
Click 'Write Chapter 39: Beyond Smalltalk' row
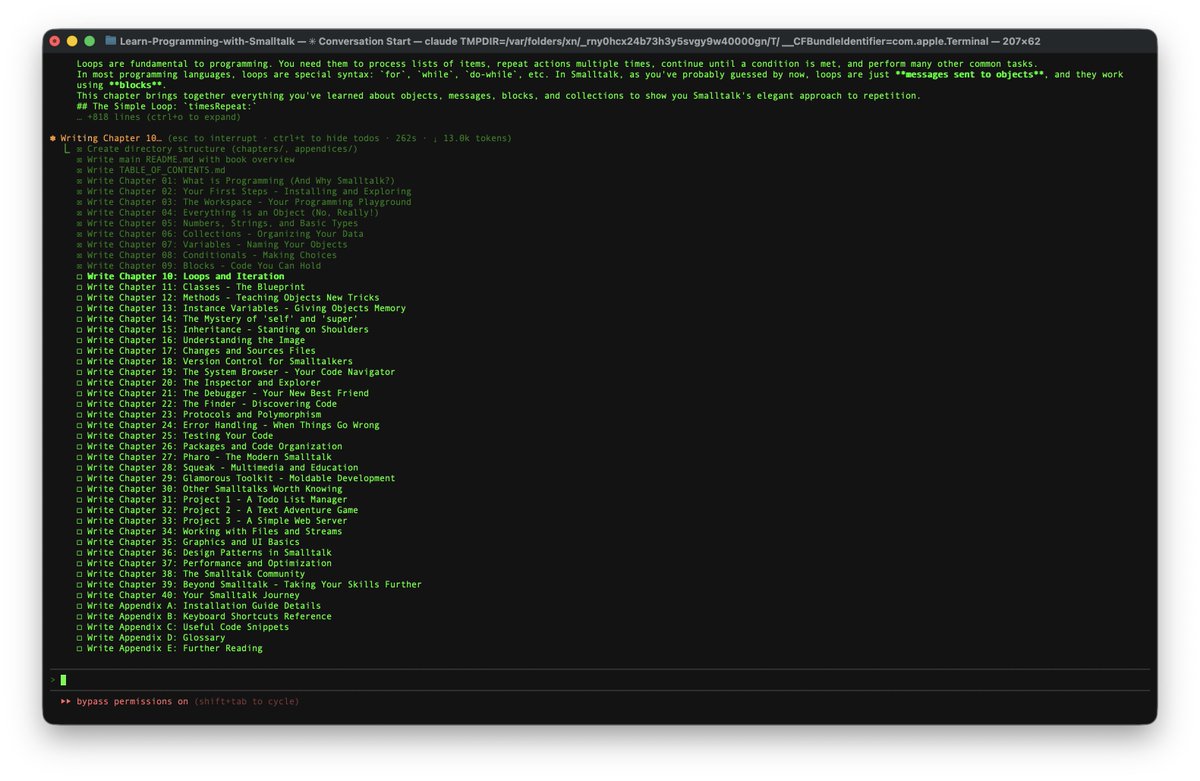pos(248,584)
